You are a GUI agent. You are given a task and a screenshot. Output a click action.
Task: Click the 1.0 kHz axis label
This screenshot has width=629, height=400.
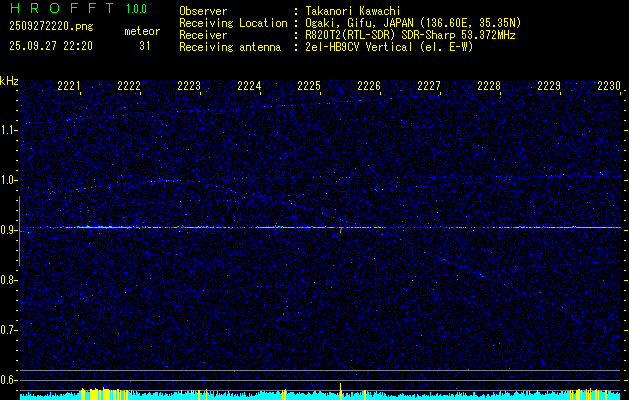tap(8, 181)
